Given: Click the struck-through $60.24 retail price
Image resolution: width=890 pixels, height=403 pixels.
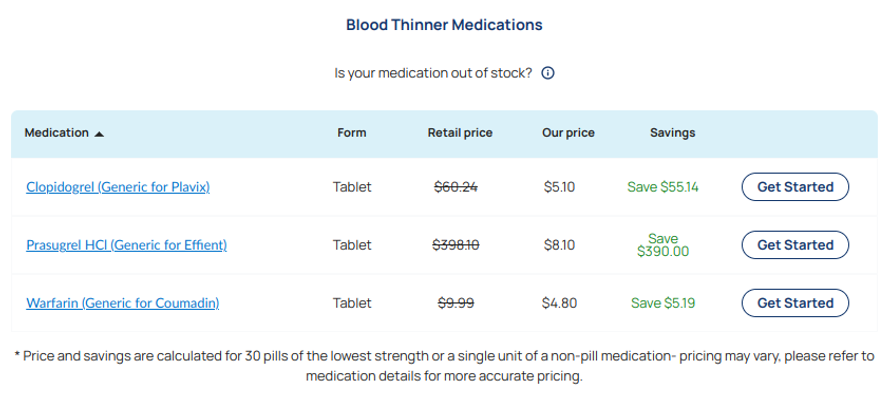Looking at the screenshot, I should pos(456,187).
